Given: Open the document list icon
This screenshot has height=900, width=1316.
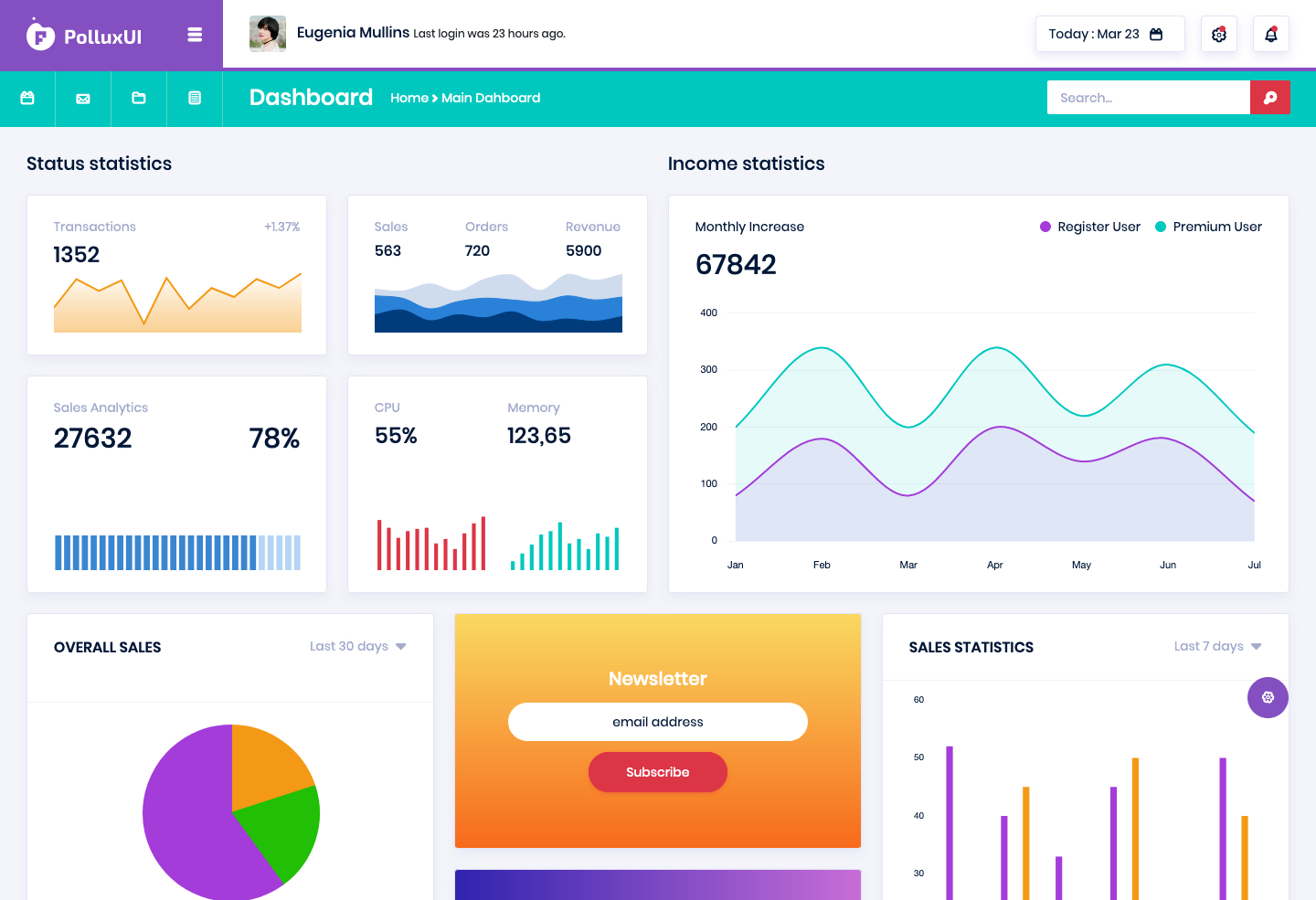Looking at the screenshot, I should tap(195, 98).
